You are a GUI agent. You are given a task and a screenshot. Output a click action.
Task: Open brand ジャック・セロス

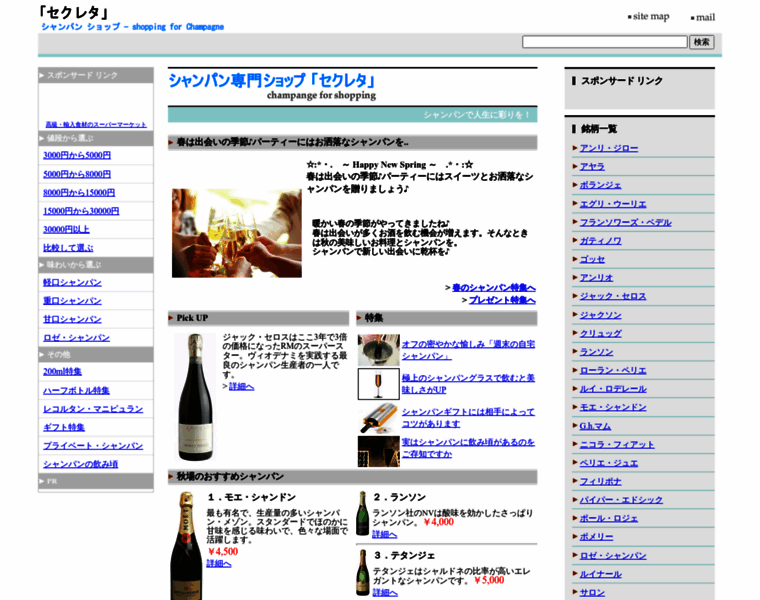pyautogui.click(x=613, y=296)
